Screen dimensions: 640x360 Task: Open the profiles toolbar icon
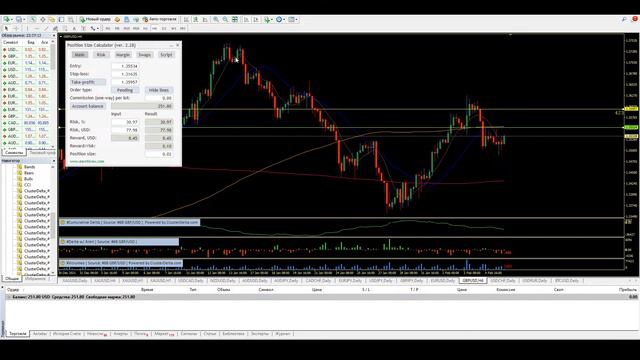[20, 19]
